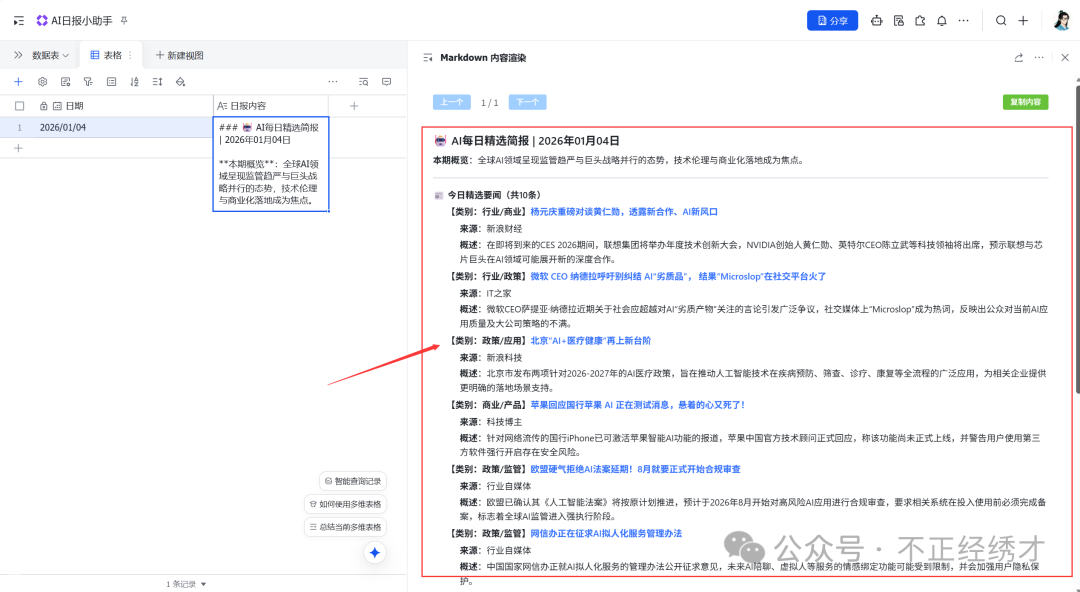Add a new field with header plus
The height and width of the screenshot is (592, 1080).
(x=354, y=105)
